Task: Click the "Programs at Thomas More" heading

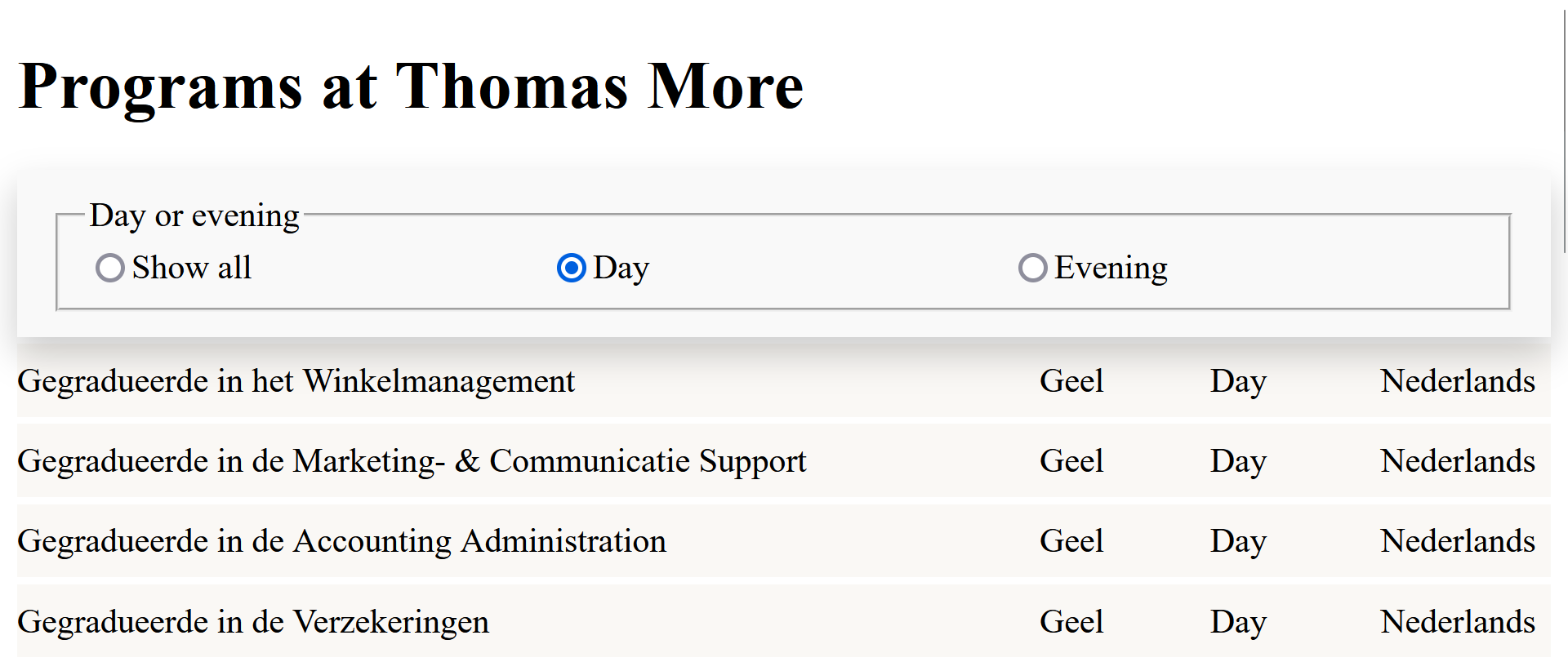Action: point(411,86)
